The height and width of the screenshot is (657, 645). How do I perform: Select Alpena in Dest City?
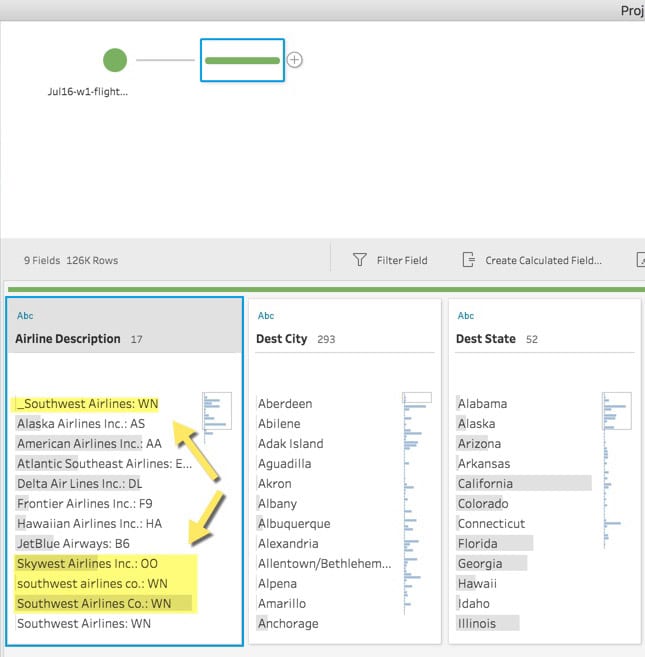(x=277, y=583)
